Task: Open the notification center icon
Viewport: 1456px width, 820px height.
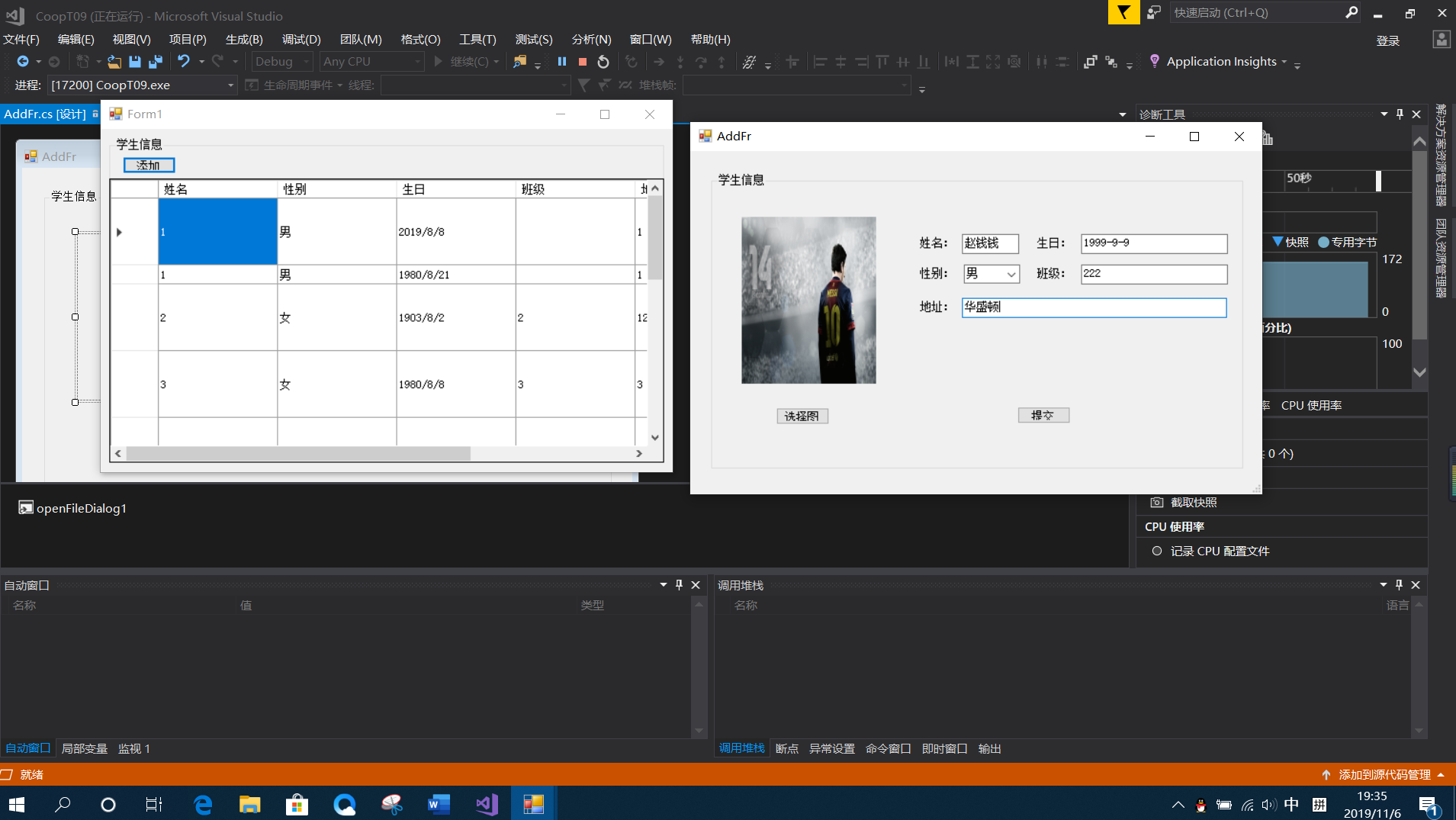Action: (x=1429, y=805)
